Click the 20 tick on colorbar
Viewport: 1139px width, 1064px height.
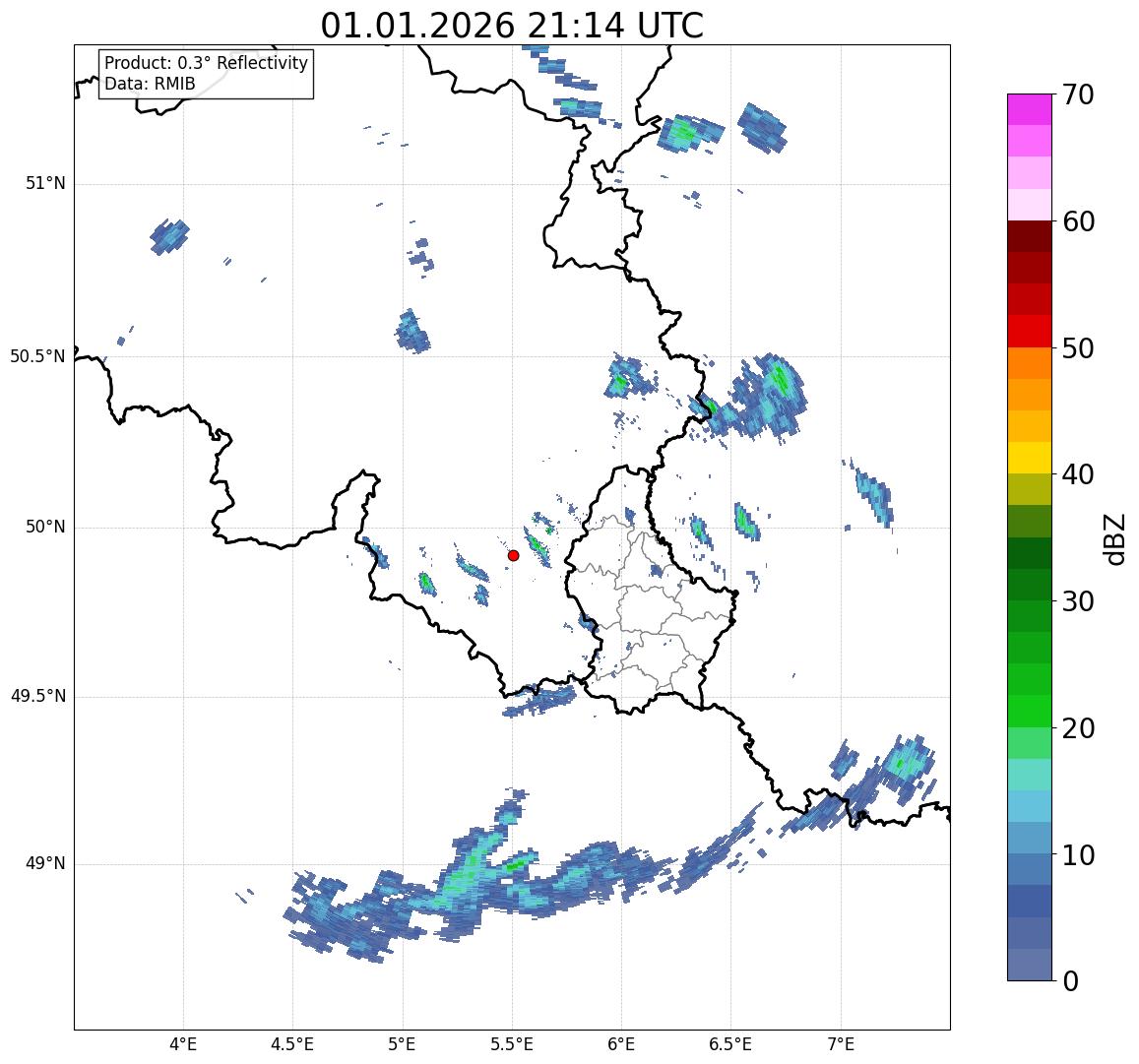click(1078, 728)
